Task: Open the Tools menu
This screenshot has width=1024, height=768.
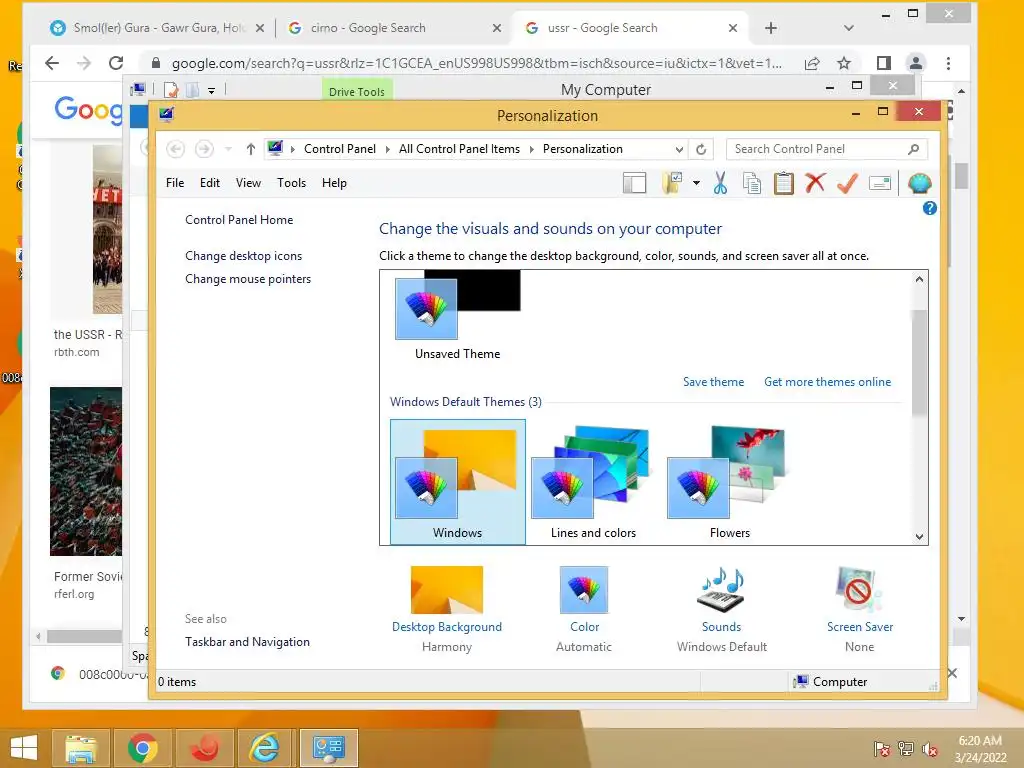Action: tap(291, 183)
